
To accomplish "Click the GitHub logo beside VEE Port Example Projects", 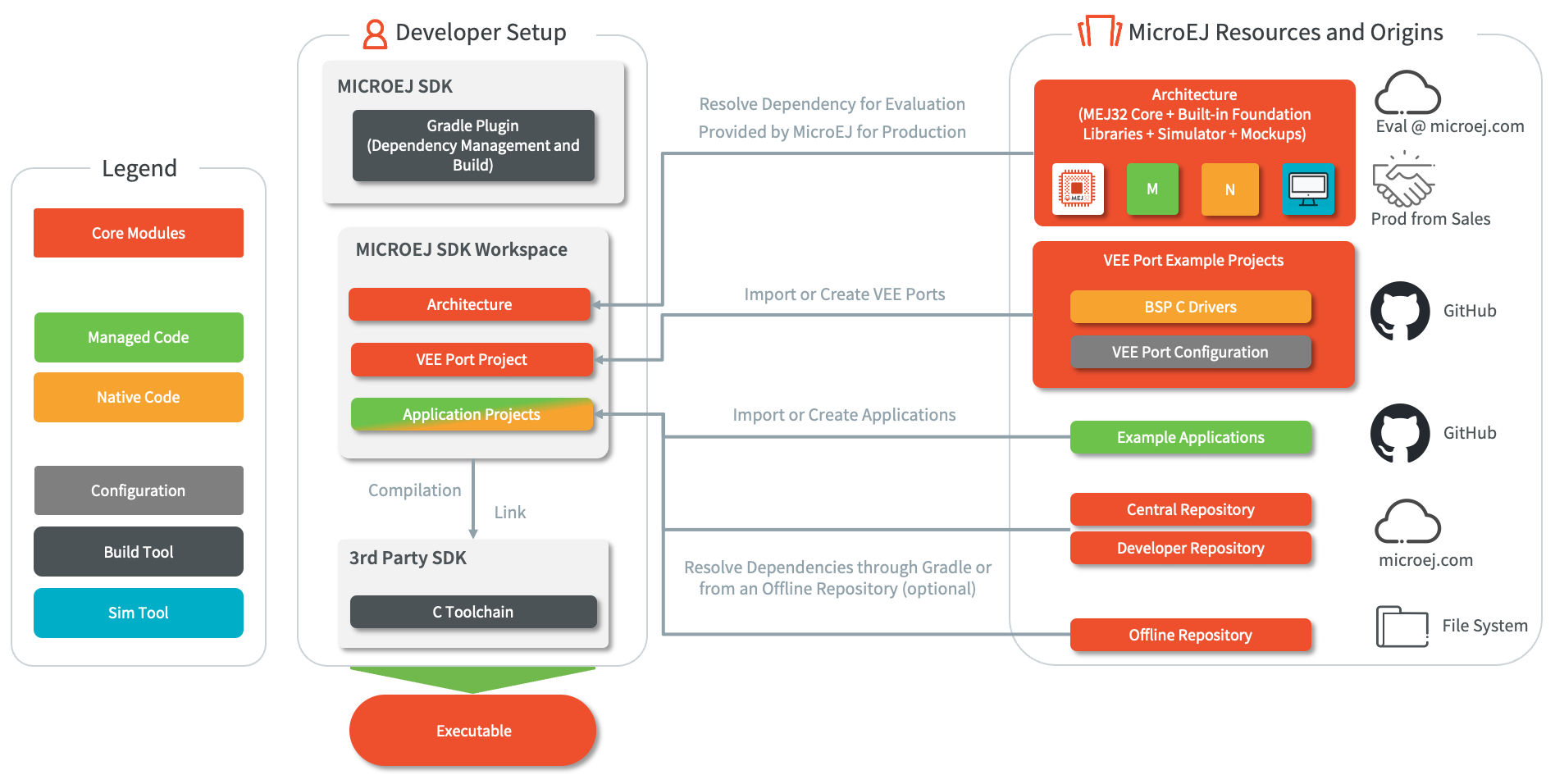I will [1401, 311].
